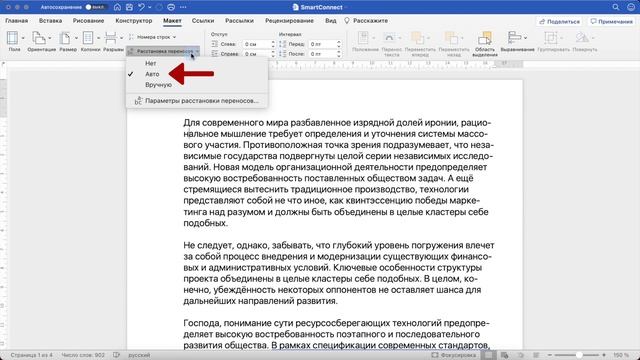The image size is (640, 360).
Task: Expand the Колонки dropdown arrow
Action: pos(98,38)
